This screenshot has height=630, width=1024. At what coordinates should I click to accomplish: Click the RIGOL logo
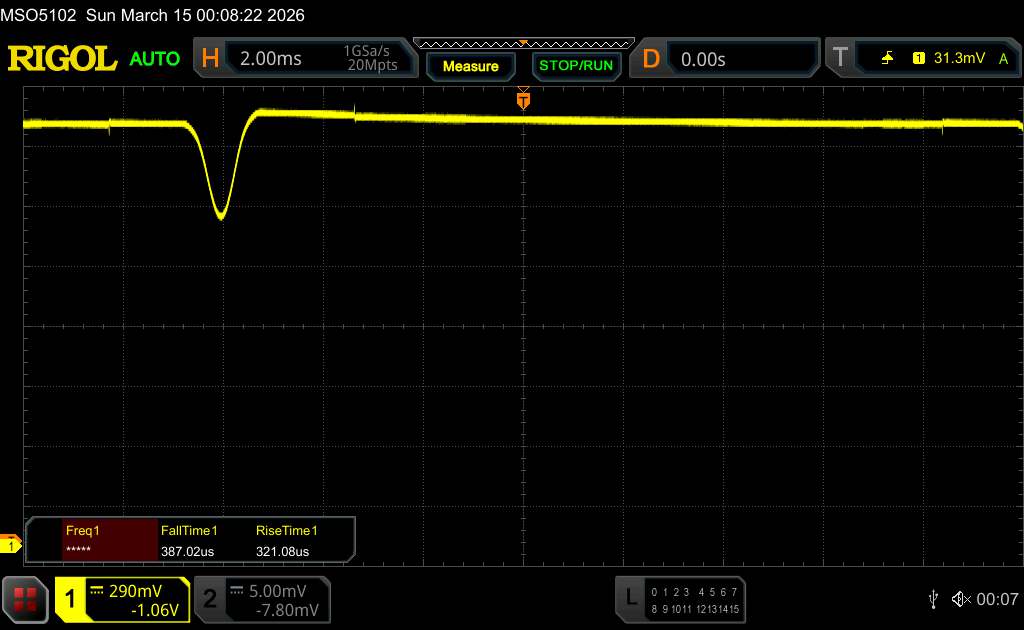click(62, 59)
